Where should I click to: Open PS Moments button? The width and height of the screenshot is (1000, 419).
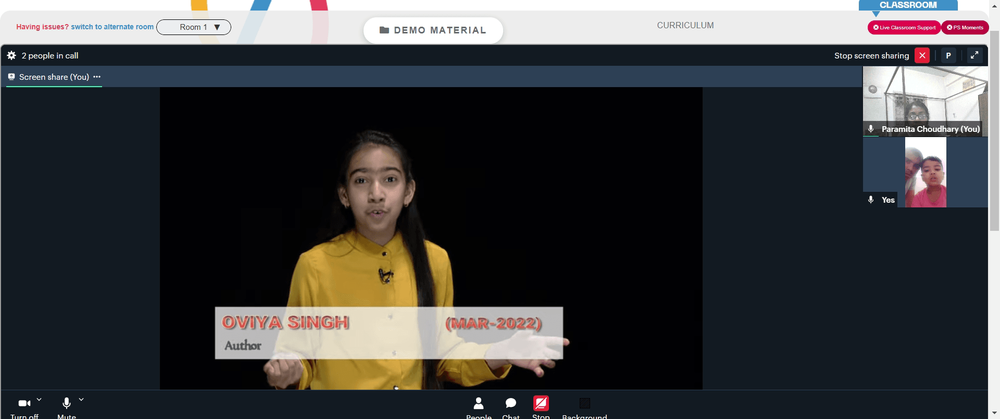tap(965, 27)
